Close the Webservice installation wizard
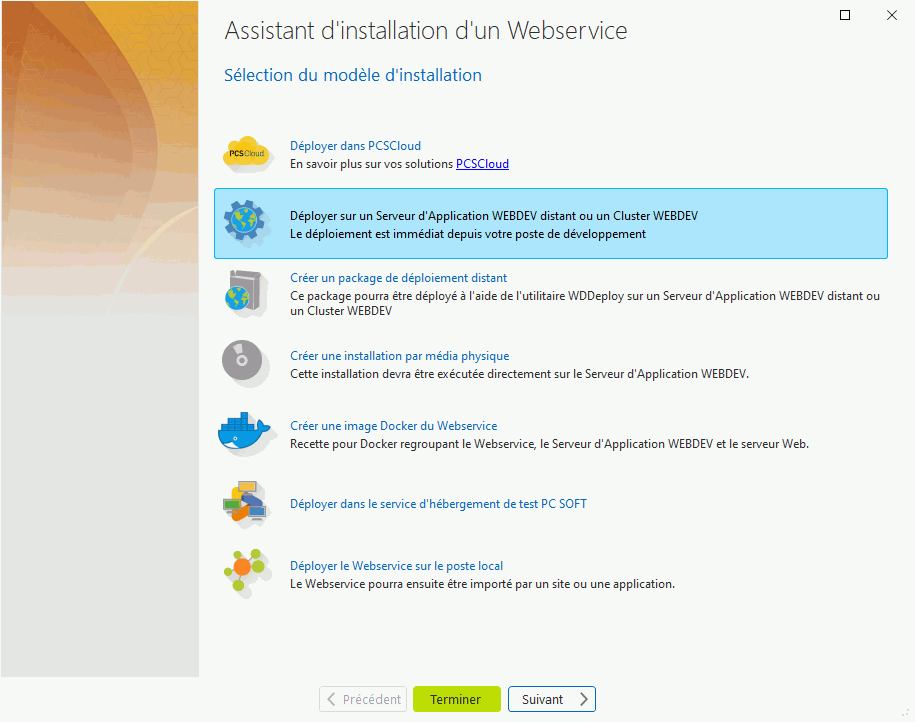Viewport: 916px width, 722px height. [891, 15]
